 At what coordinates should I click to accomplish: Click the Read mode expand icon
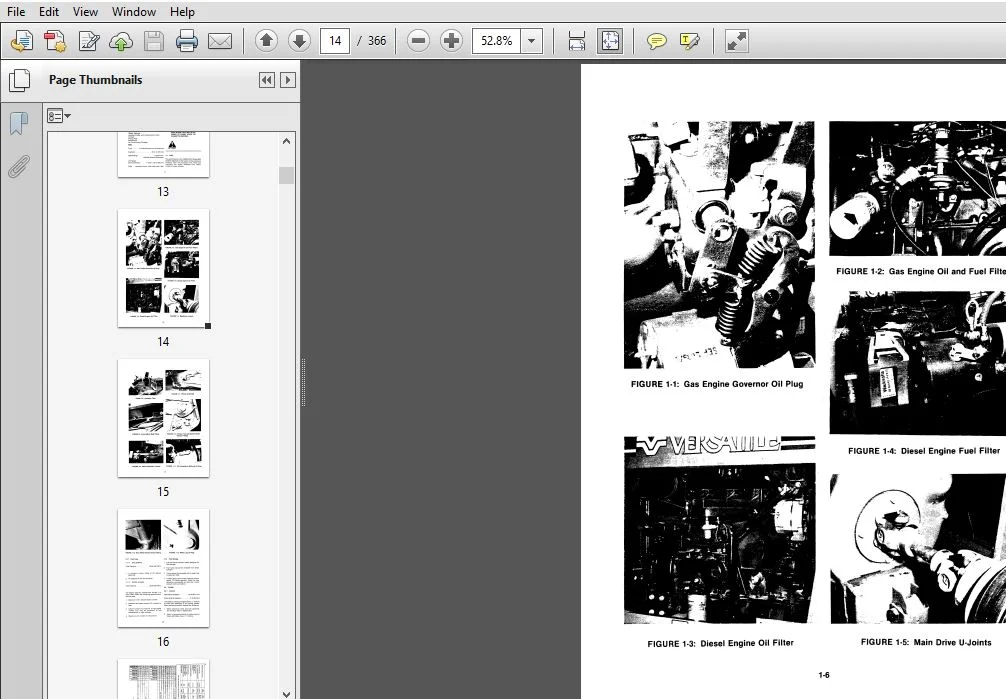tap(737, 41)
